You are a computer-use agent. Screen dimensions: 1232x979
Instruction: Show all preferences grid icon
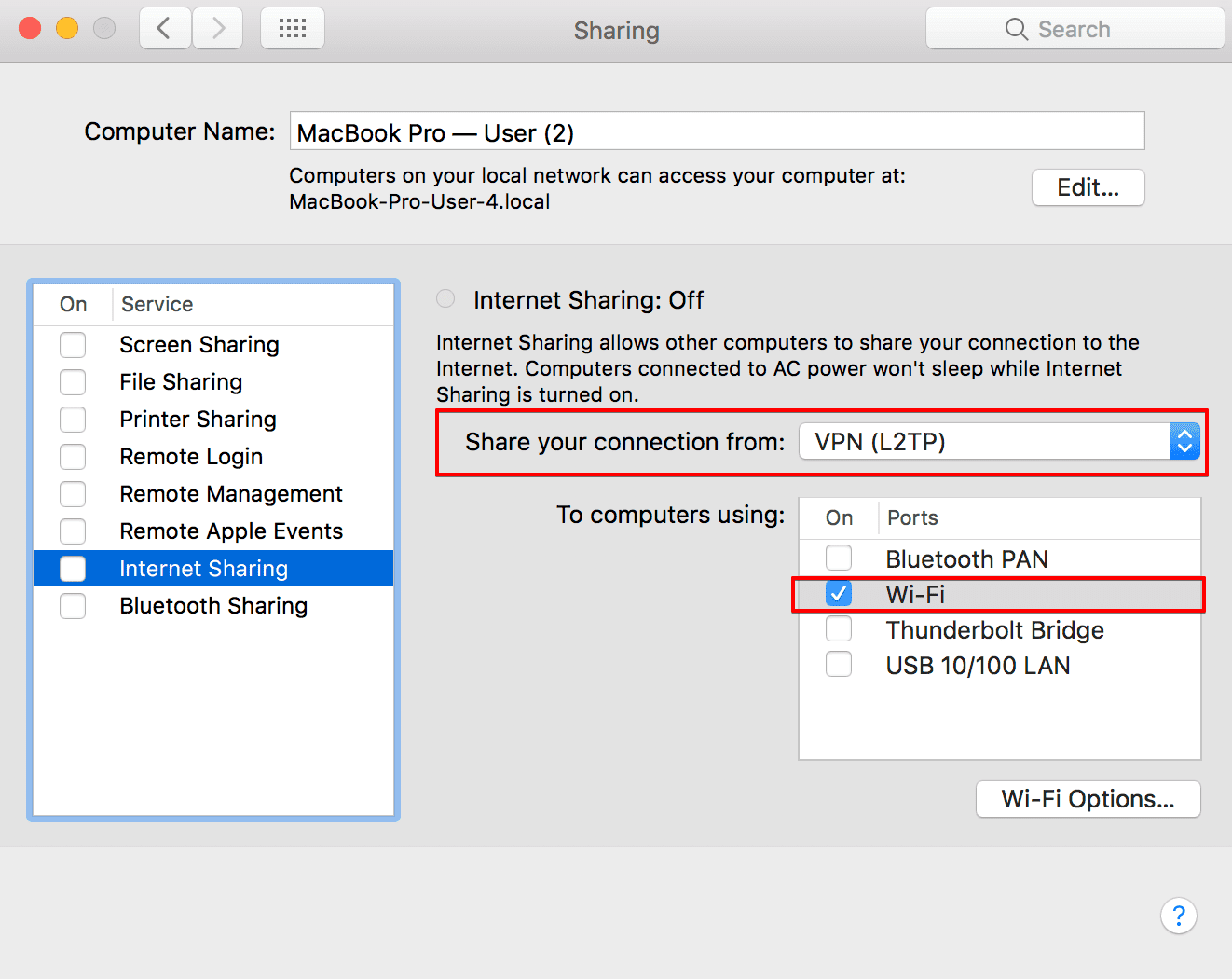click(x=293, y=29)
